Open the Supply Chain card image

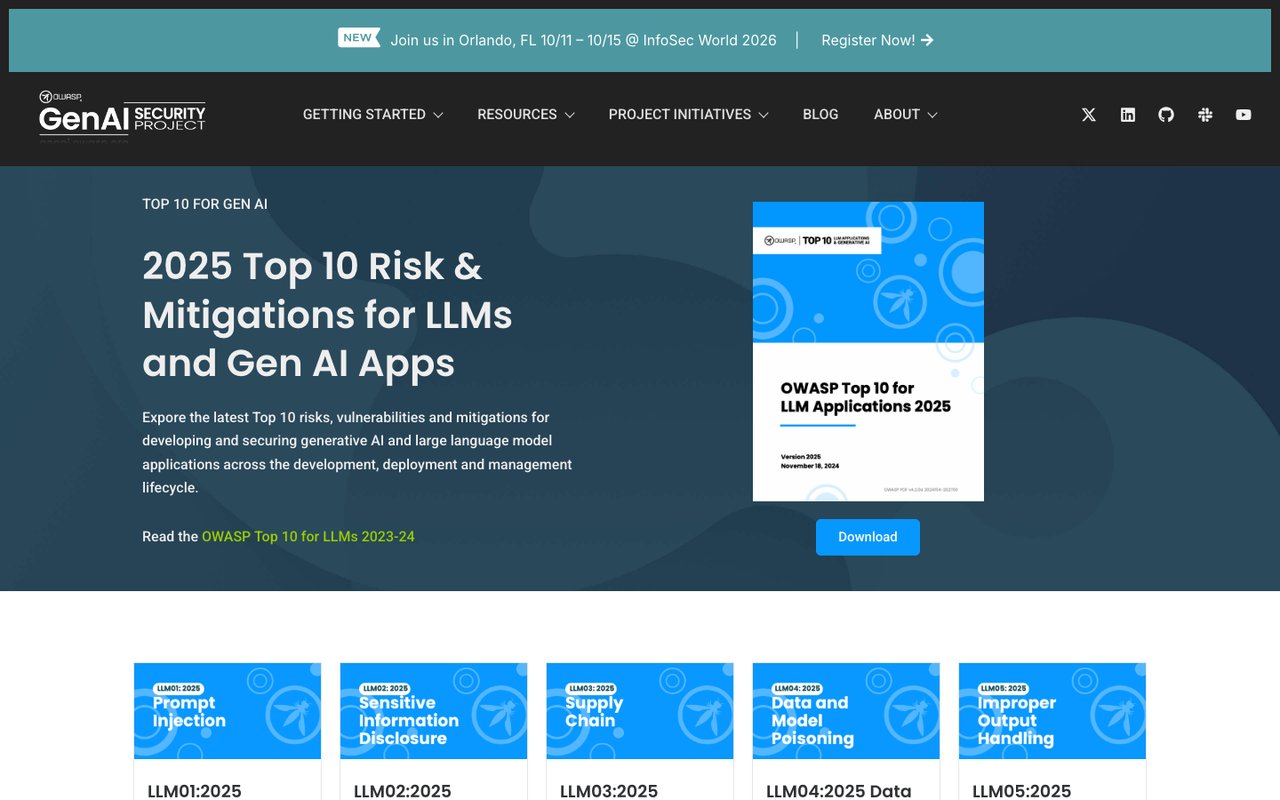point(640,711)
